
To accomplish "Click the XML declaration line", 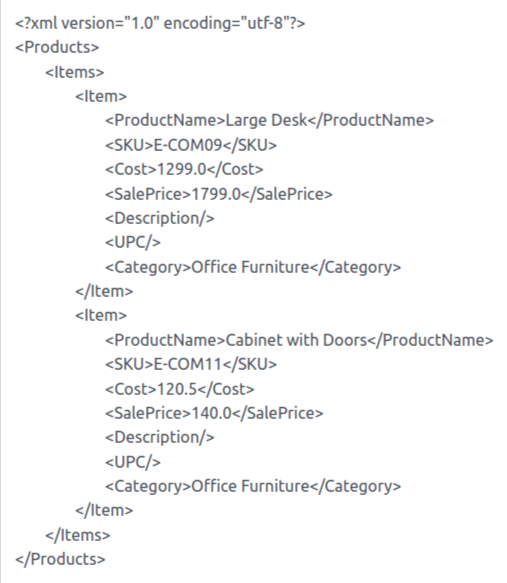I will [160, 23].
